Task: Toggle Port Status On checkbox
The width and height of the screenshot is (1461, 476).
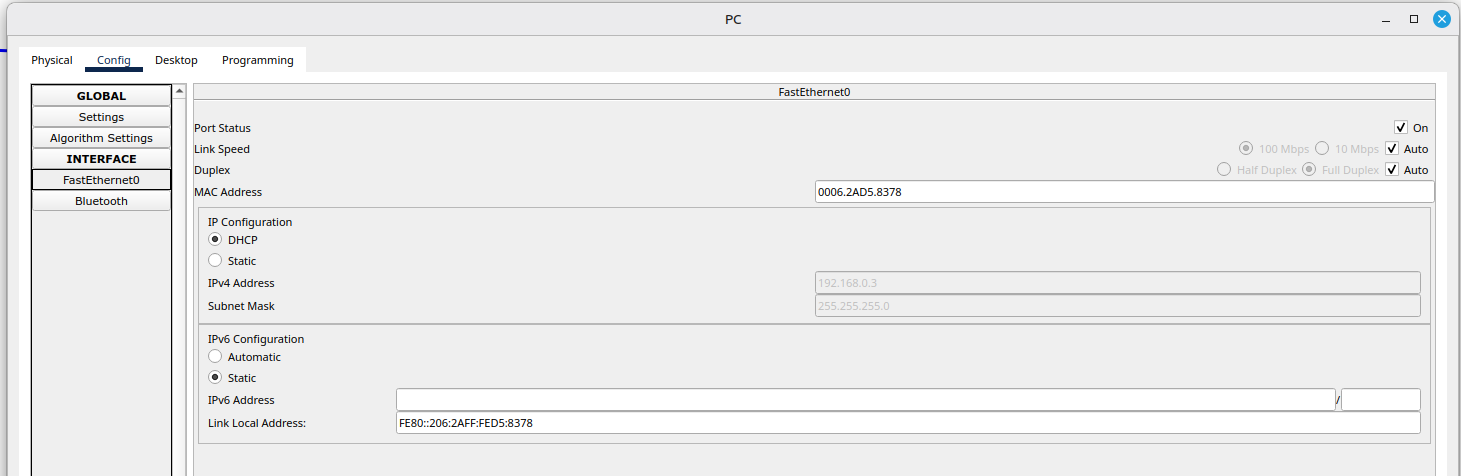Action: [1401, 128]
